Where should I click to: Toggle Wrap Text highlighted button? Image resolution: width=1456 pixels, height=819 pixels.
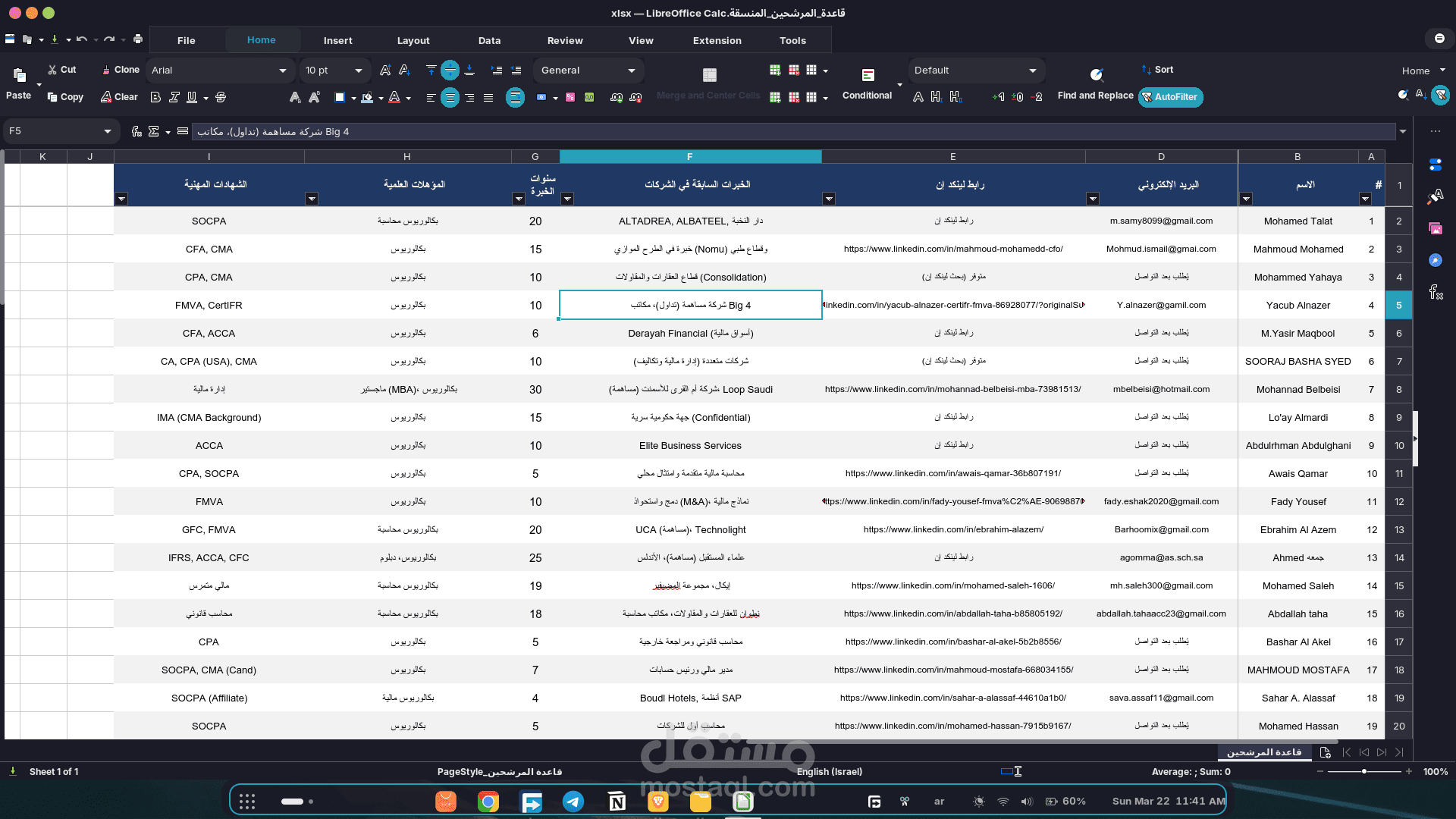tap(515, 97)
